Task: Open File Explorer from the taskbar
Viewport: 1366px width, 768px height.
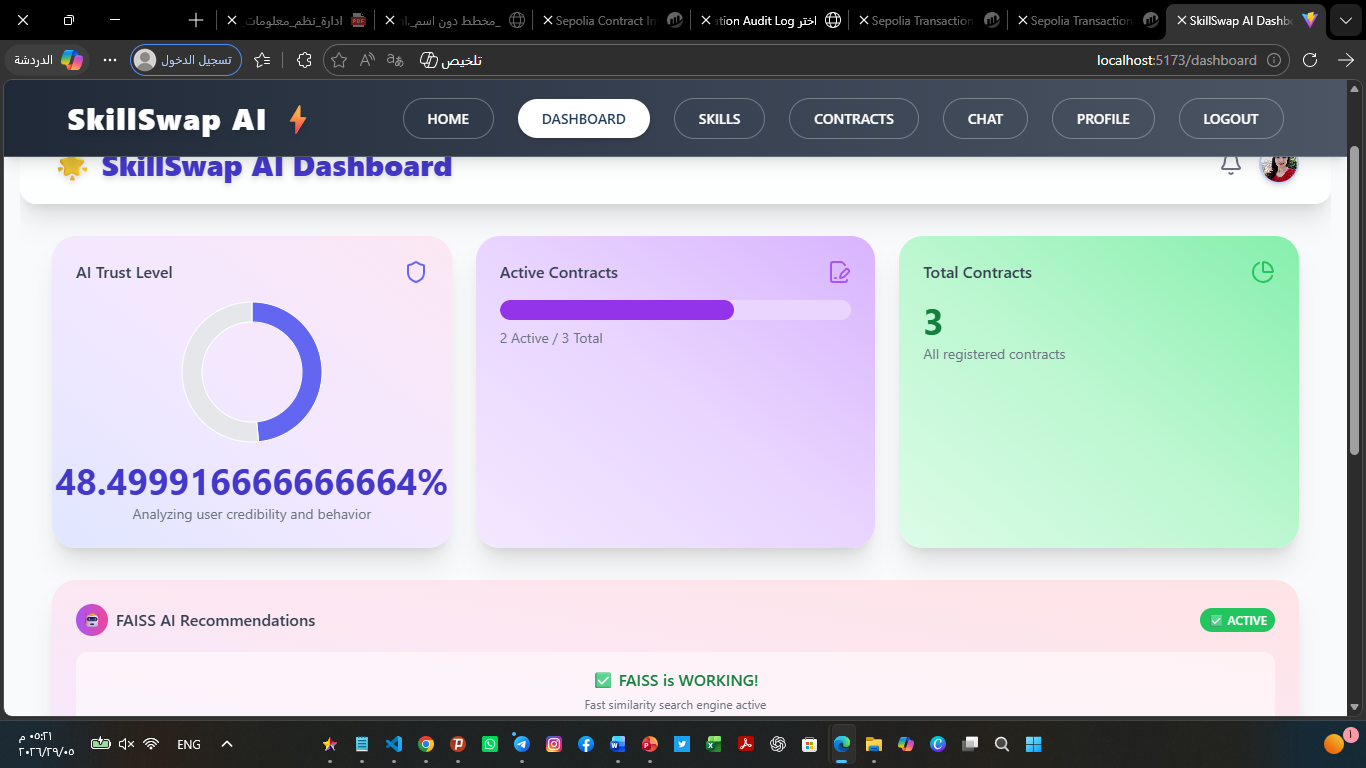Action: click(x=874, y=744)
